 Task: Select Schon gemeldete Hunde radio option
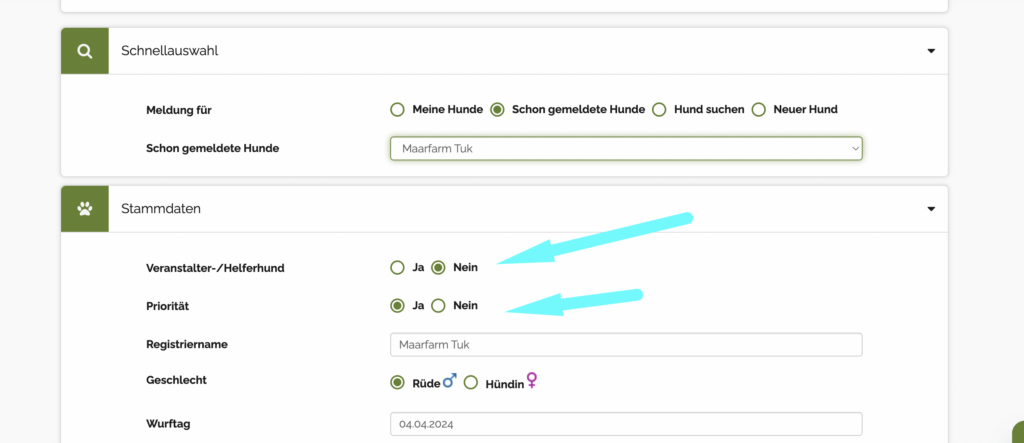click(x=497, y=109)
